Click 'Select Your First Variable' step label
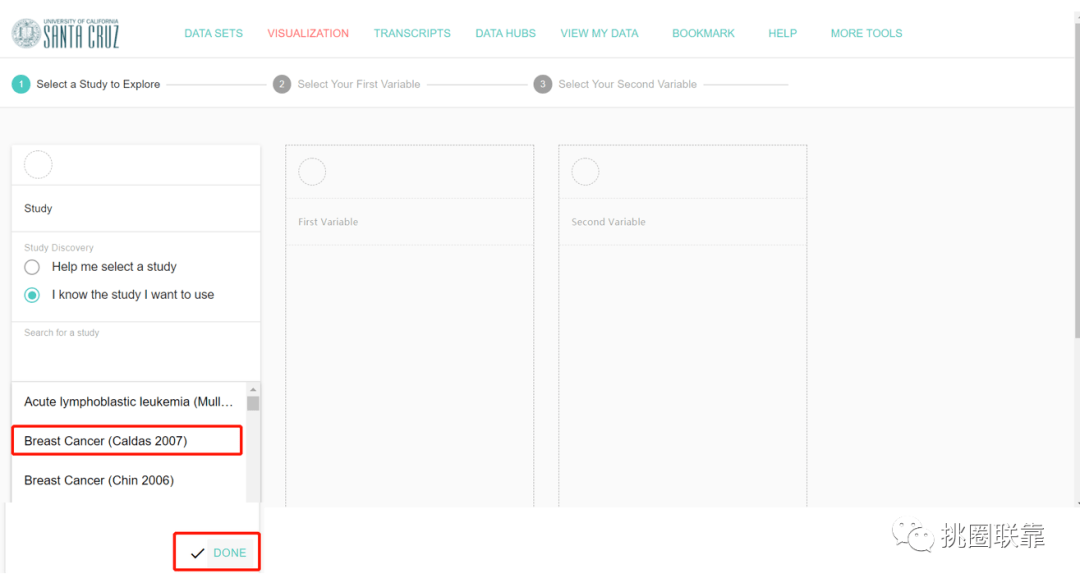The height and width of the screenshot is (583, 1080). [x=359, y=84]
